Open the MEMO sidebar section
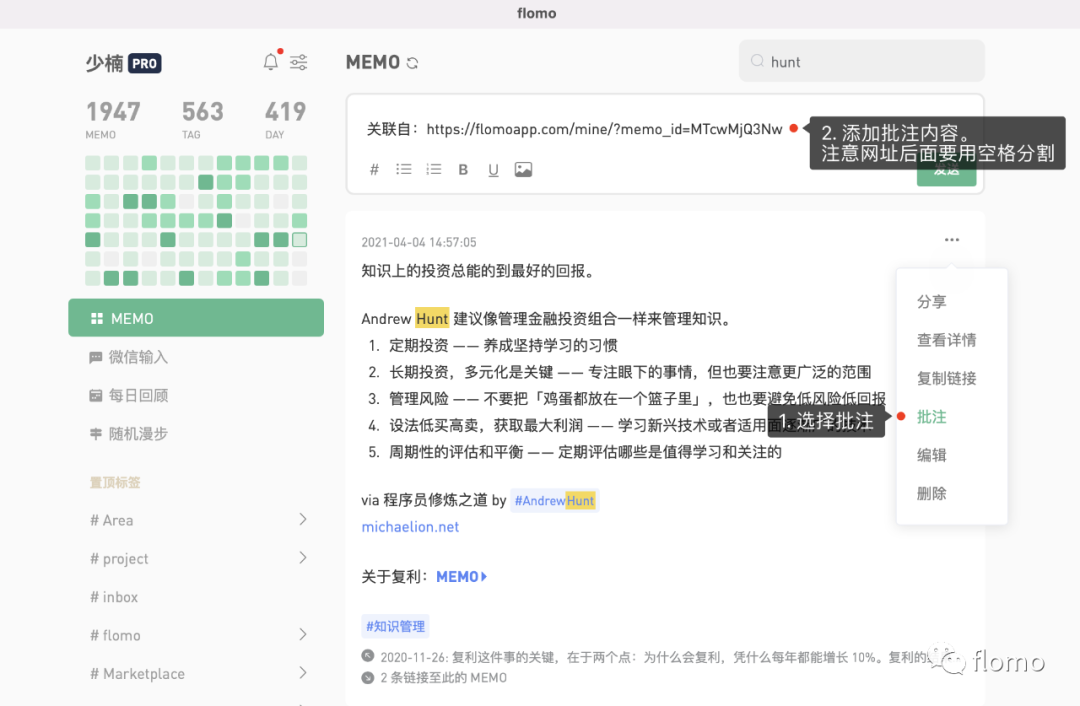The width and height of the screenshot is (1080, 706). coord(196,318)
